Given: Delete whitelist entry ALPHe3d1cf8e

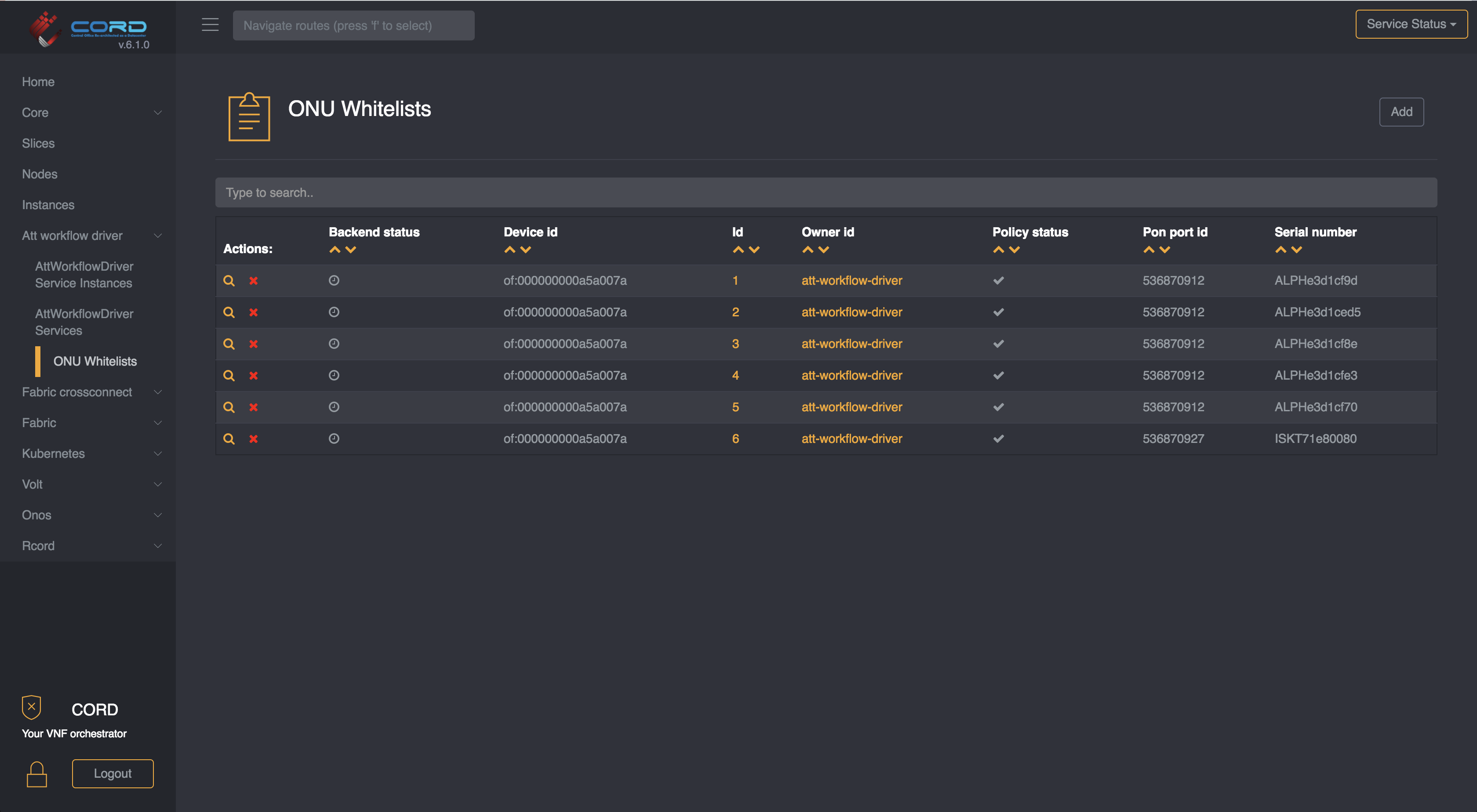Looking at the screenshot, I should pyautogui.click(x=254, y=344).
